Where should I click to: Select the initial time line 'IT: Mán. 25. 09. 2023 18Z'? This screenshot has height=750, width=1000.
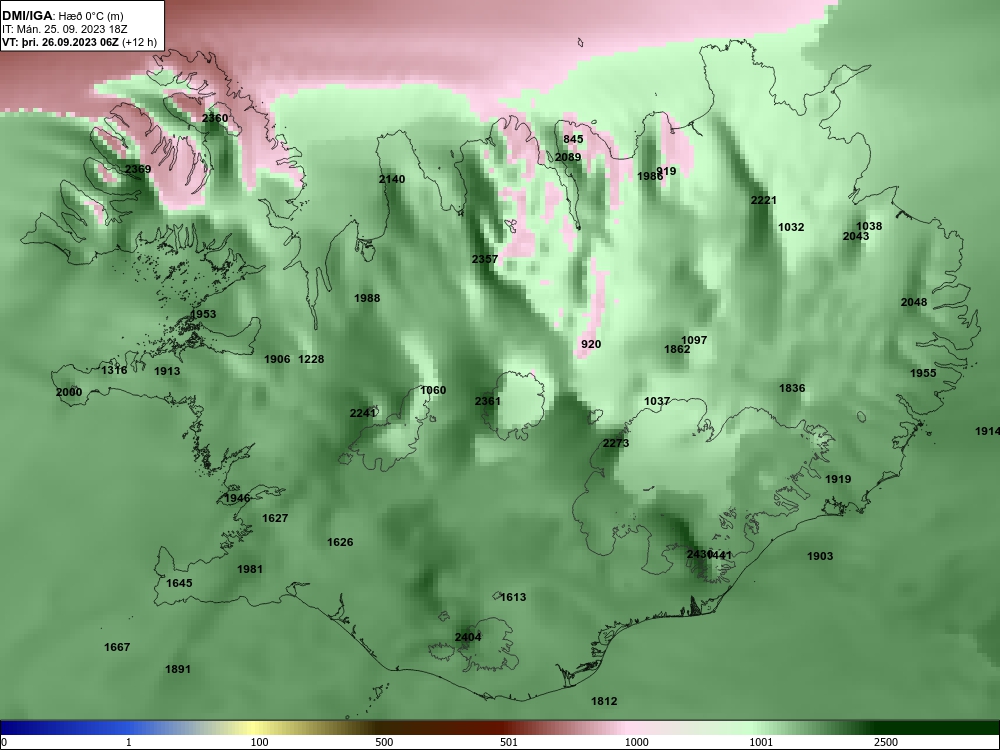[x=64, y=29]
